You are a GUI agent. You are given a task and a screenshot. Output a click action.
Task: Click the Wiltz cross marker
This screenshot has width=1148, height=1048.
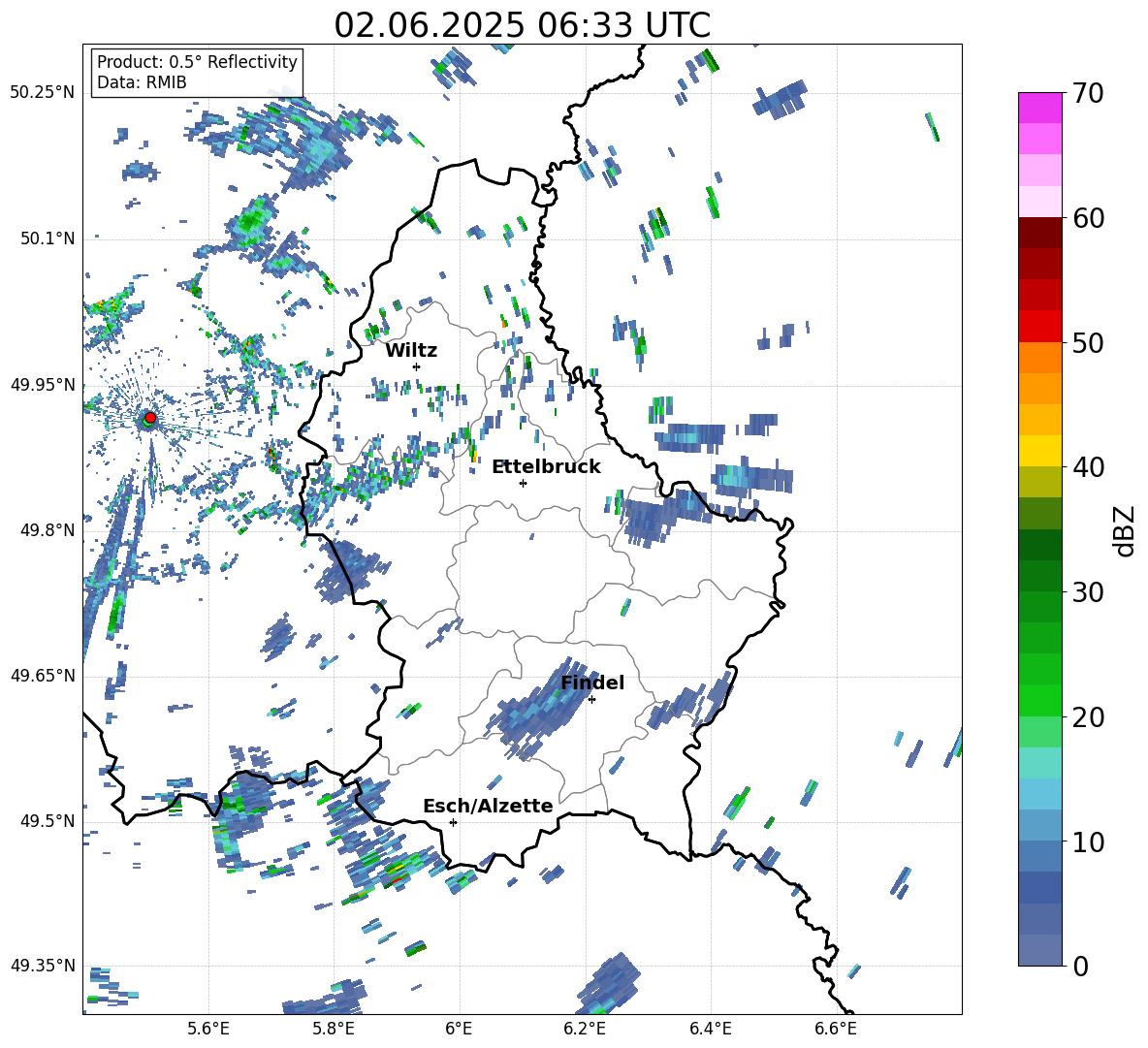point(417,366)
